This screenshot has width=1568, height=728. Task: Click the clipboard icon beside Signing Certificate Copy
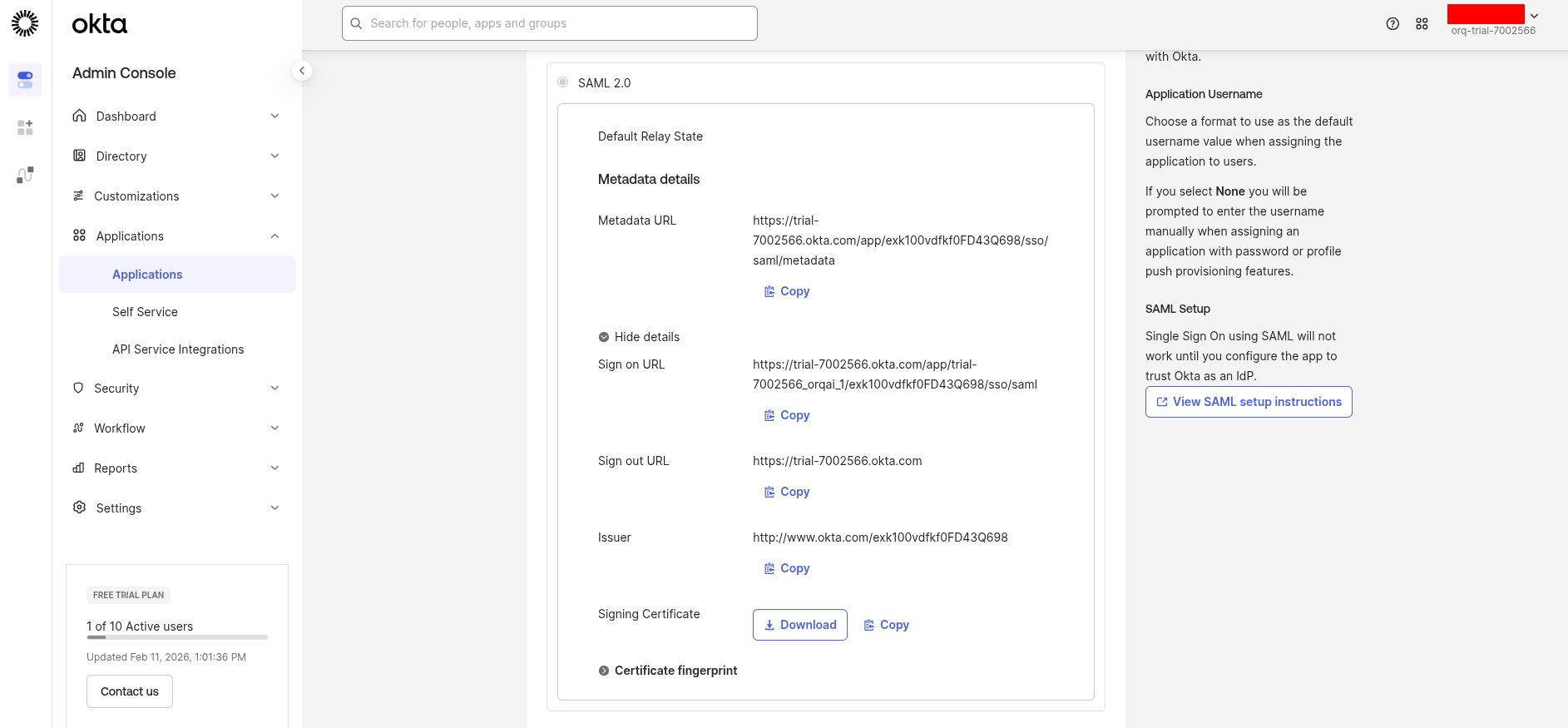click(x=869, y=625)
